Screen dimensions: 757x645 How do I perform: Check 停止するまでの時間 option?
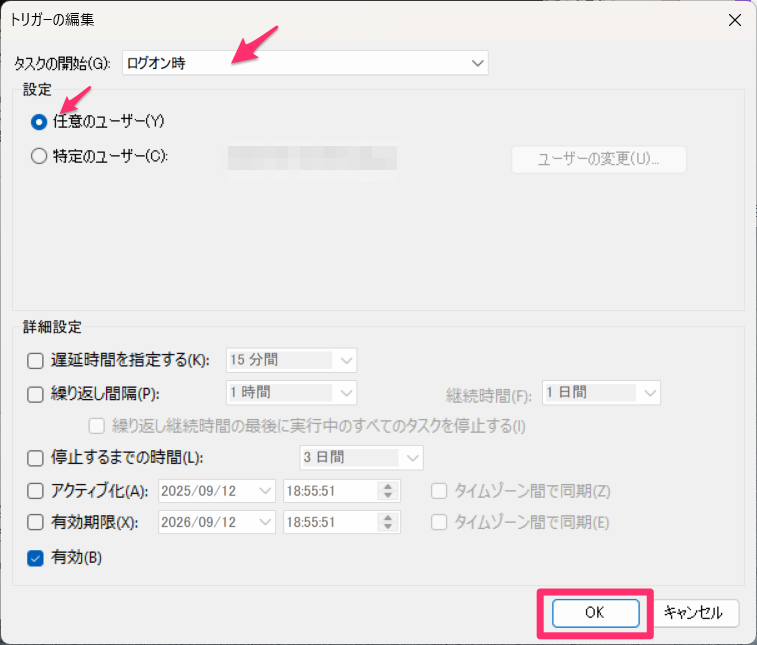pos(35,458)
